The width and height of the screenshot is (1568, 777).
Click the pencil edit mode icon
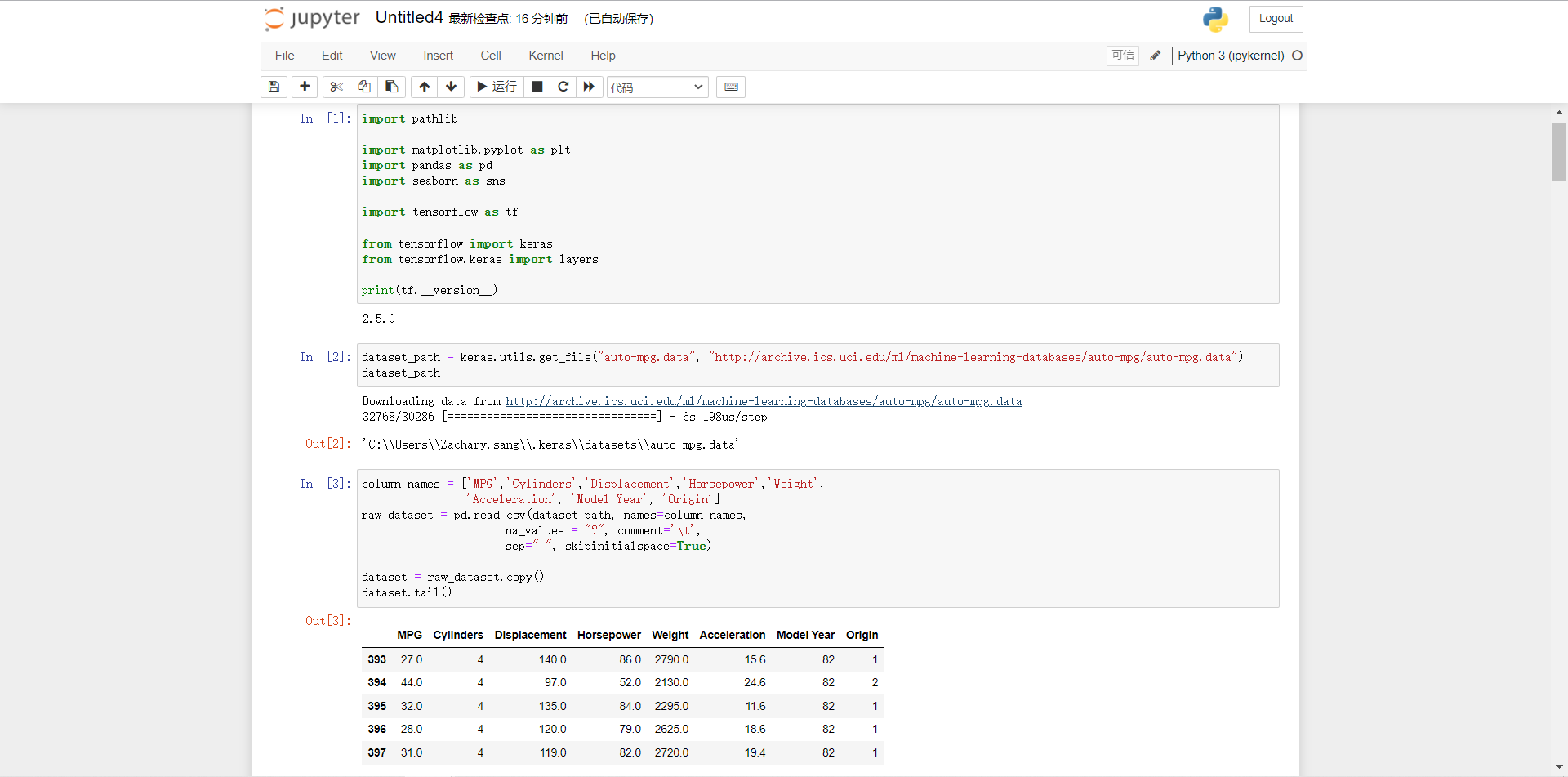click(1155, 56)
